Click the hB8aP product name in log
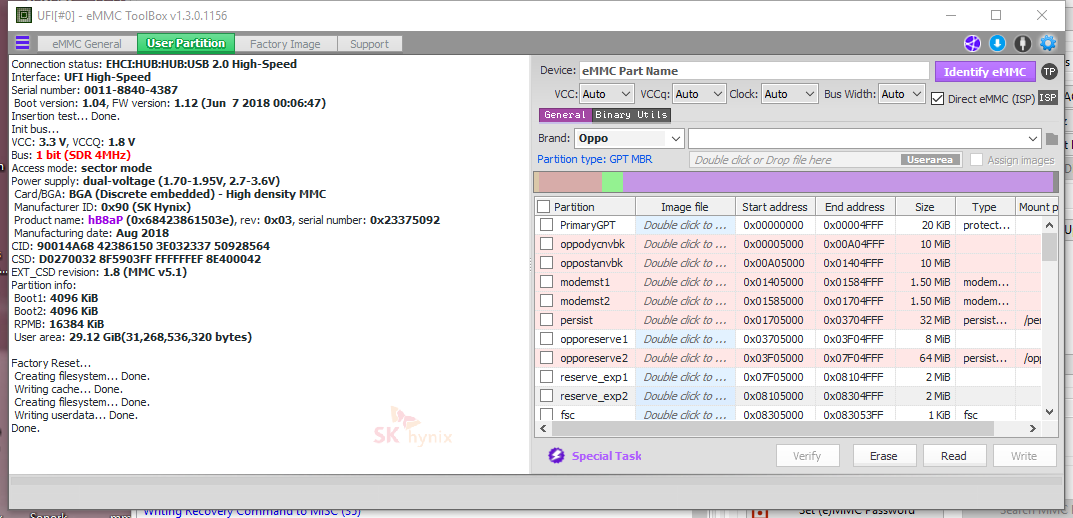The width and height of the screenshot is (1073, 518). tap(105, 220)
